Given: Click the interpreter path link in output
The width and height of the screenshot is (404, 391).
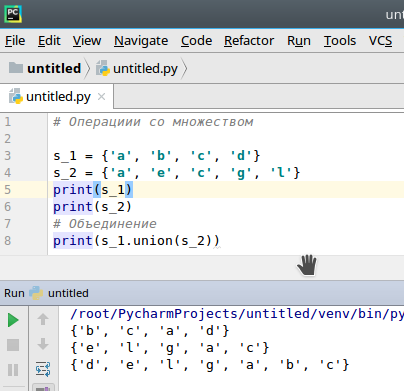Looking at the screenshot, I should pos(237,314).
